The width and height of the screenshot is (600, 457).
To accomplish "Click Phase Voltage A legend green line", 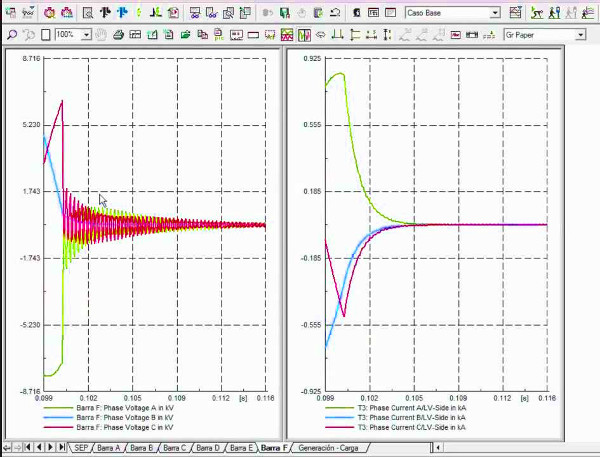I will [x=58, y=408].
